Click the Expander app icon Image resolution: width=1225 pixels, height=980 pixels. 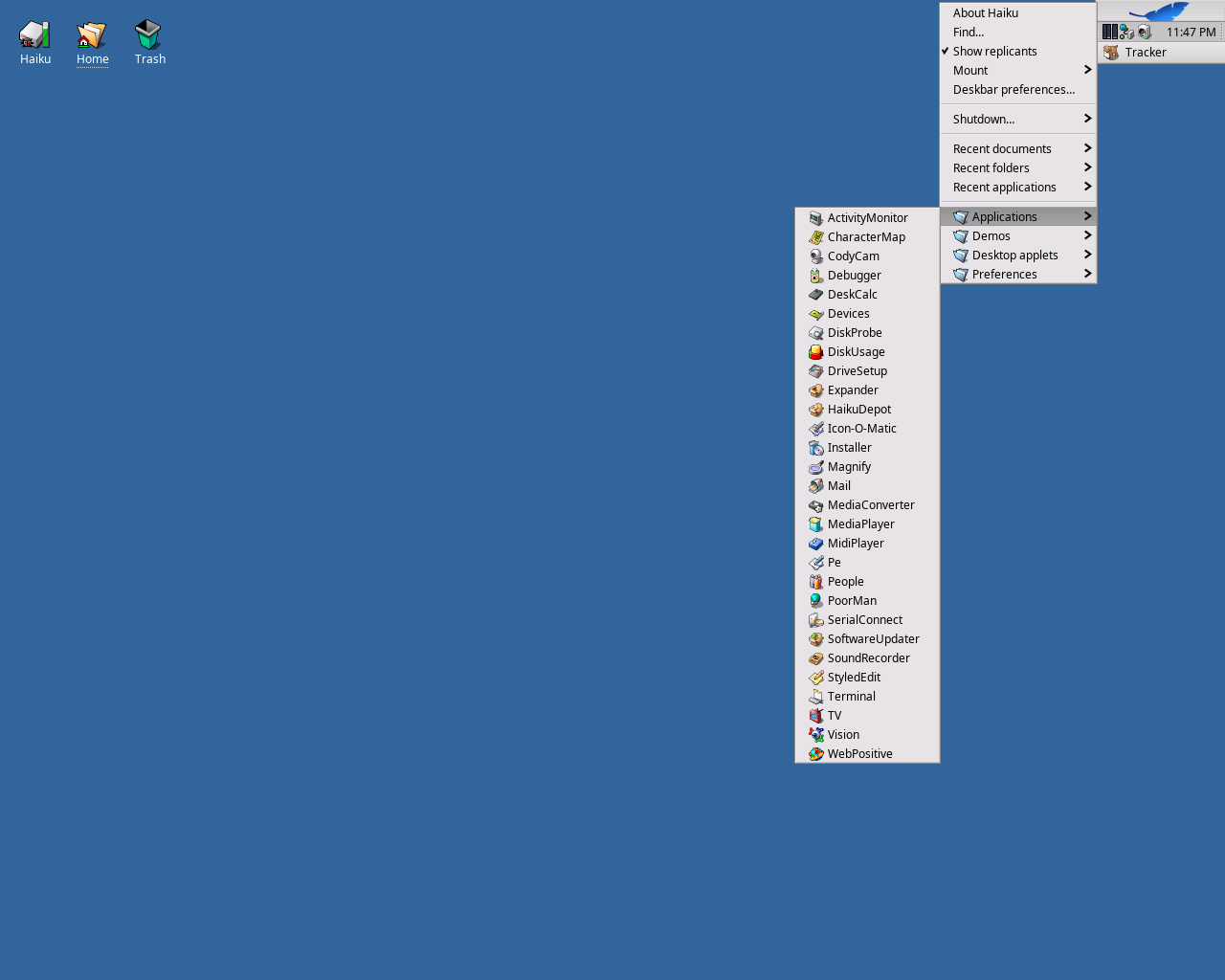click(x=816, y=390)
